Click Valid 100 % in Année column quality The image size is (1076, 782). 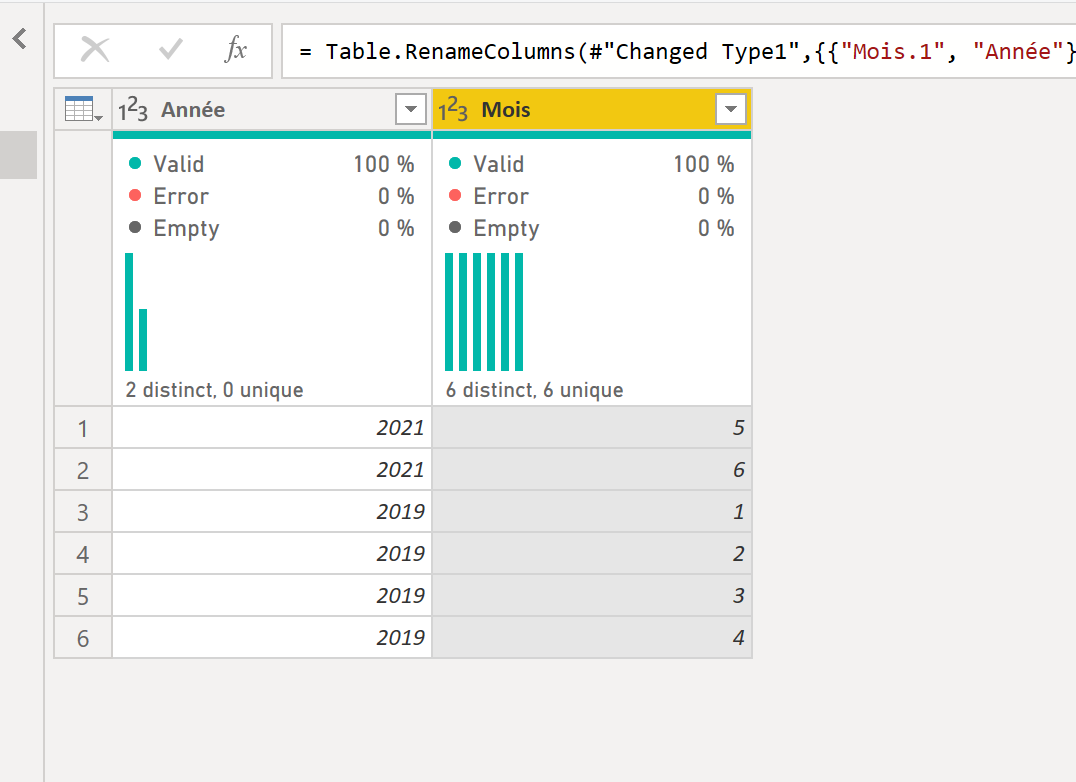pyautogui.click(x=271, y=164)
